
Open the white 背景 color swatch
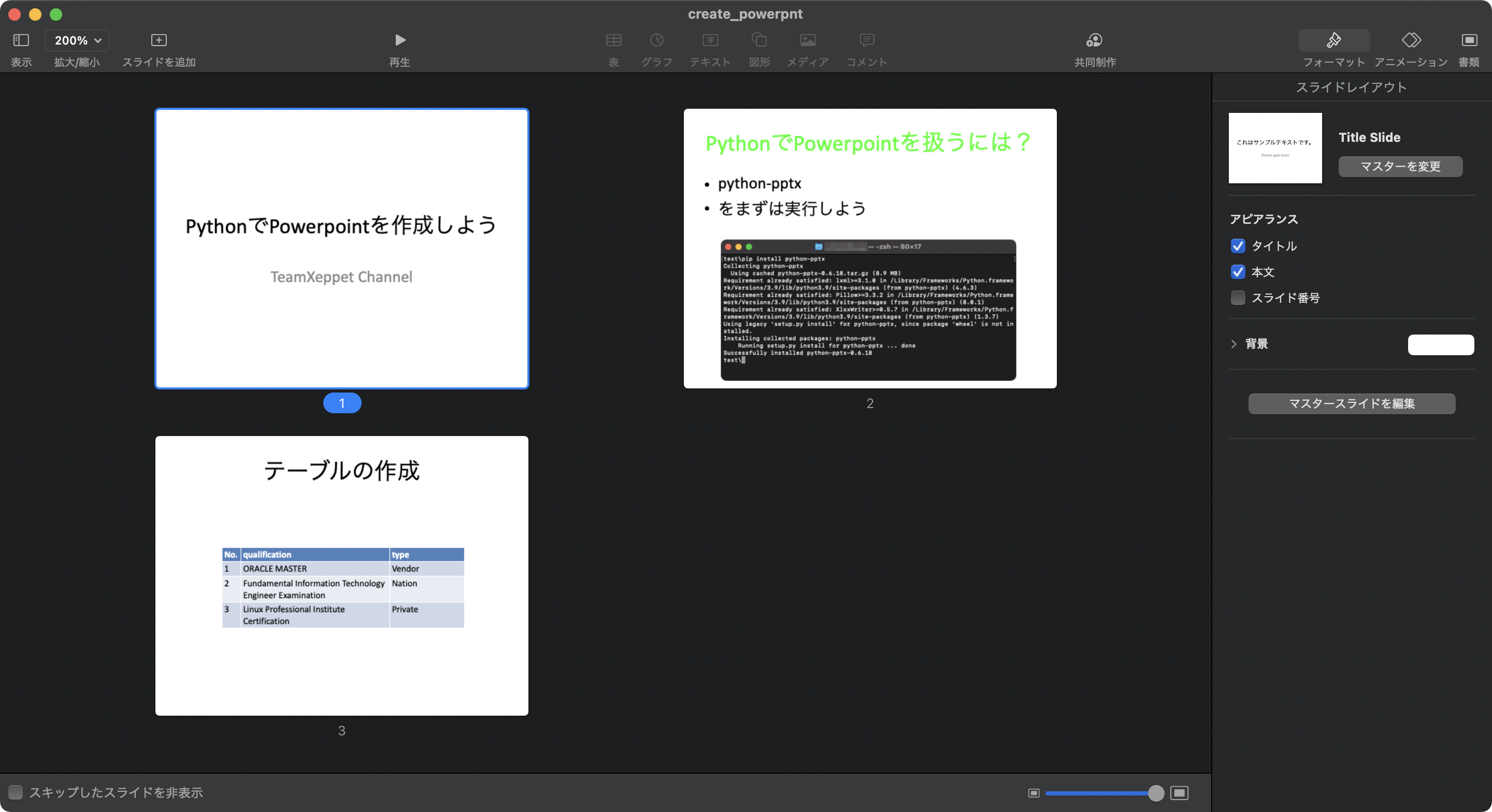pos(1440,344)
